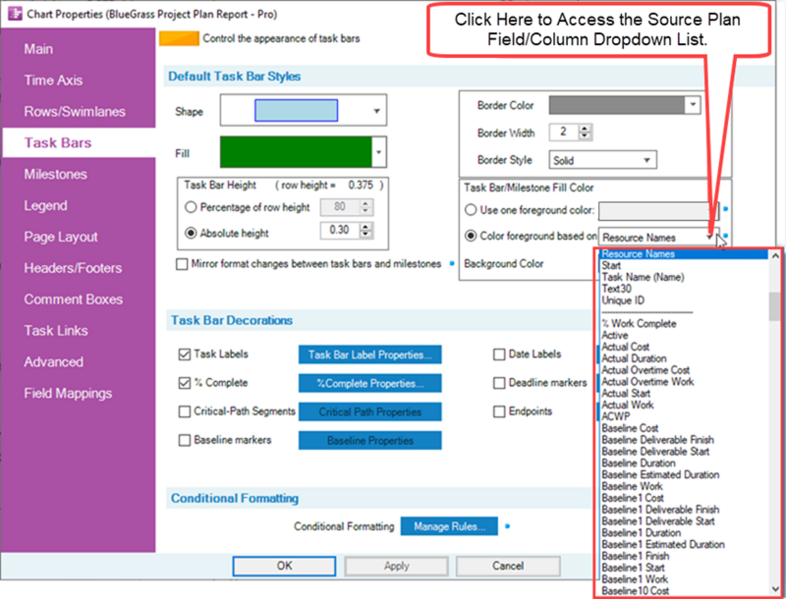The image size is (786, 599).
Task: Open the Rows/Swimlanes tab
Action: pos(75,111)
